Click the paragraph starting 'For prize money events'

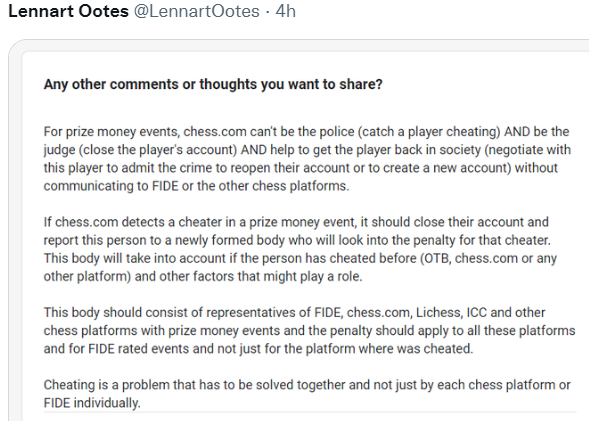[x=307, y=159]
